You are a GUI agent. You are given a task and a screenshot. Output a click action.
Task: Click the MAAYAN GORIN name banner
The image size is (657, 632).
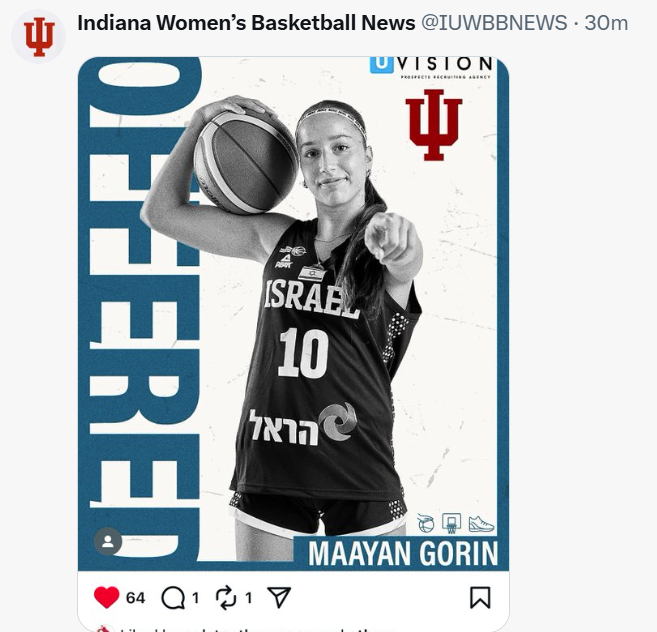click(401, 553)
